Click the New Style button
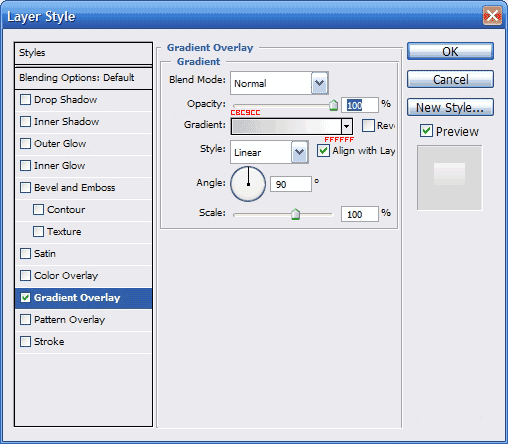The image size is (508, 444). pyautogui.click(x=450, y=107)
